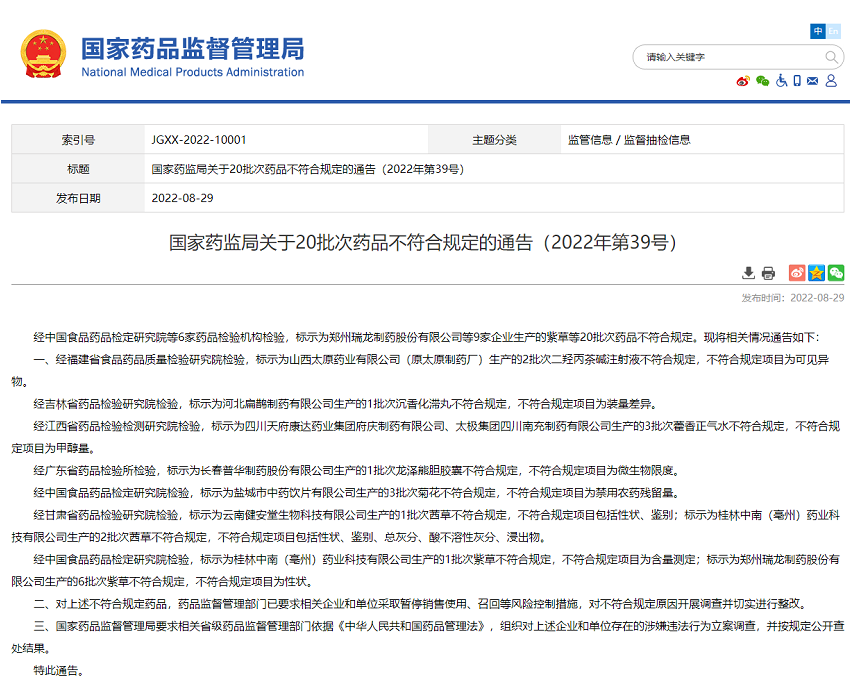Click the index number JGXX-2022-10001
Viewport: 850px width, 681px height.
tap(199, 140)
